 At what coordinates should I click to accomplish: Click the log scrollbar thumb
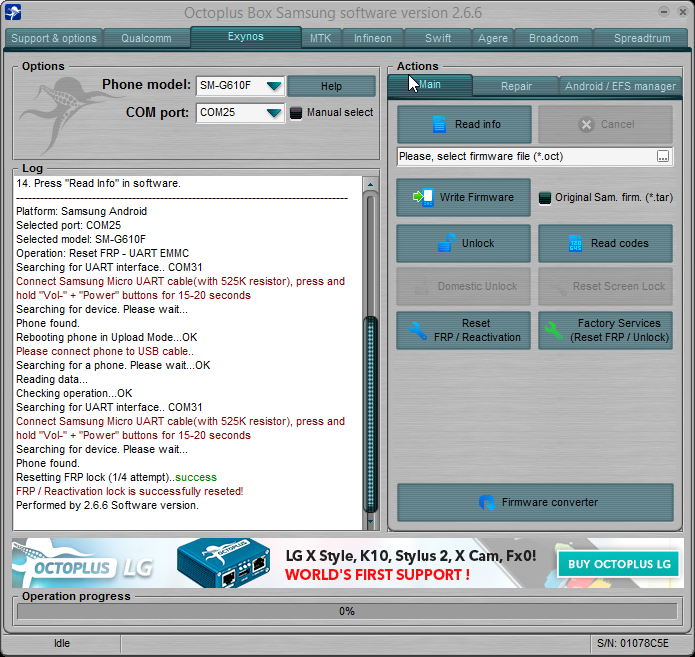tap(371, 414)
